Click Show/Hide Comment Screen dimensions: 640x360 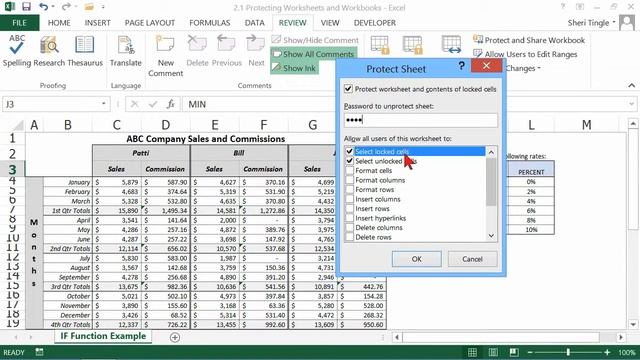(x=315, y=40)
